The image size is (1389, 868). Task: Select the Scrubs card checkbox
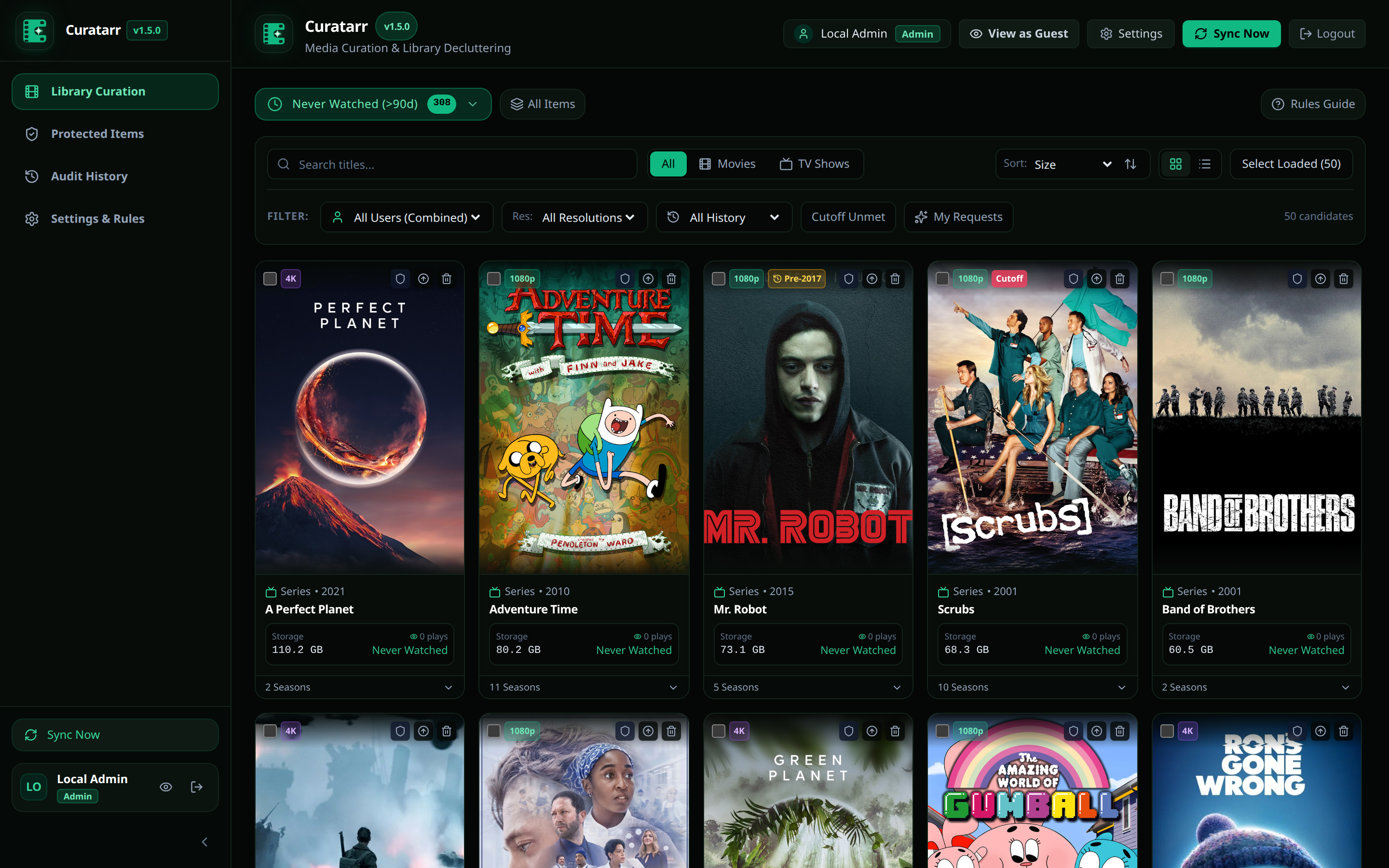click(x=942, y=278)
